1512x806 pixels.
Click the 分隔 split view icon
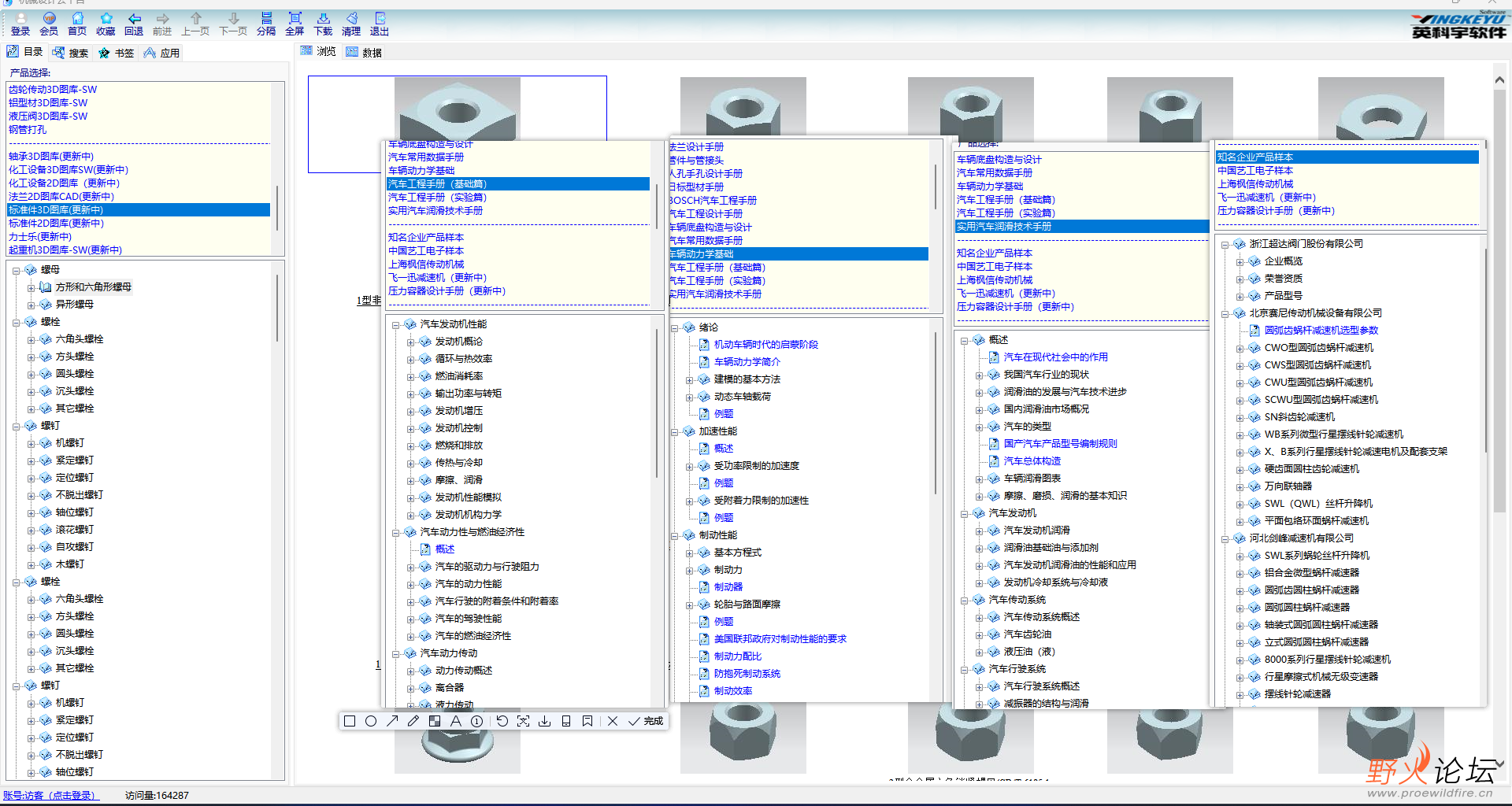tap(266, 24)
